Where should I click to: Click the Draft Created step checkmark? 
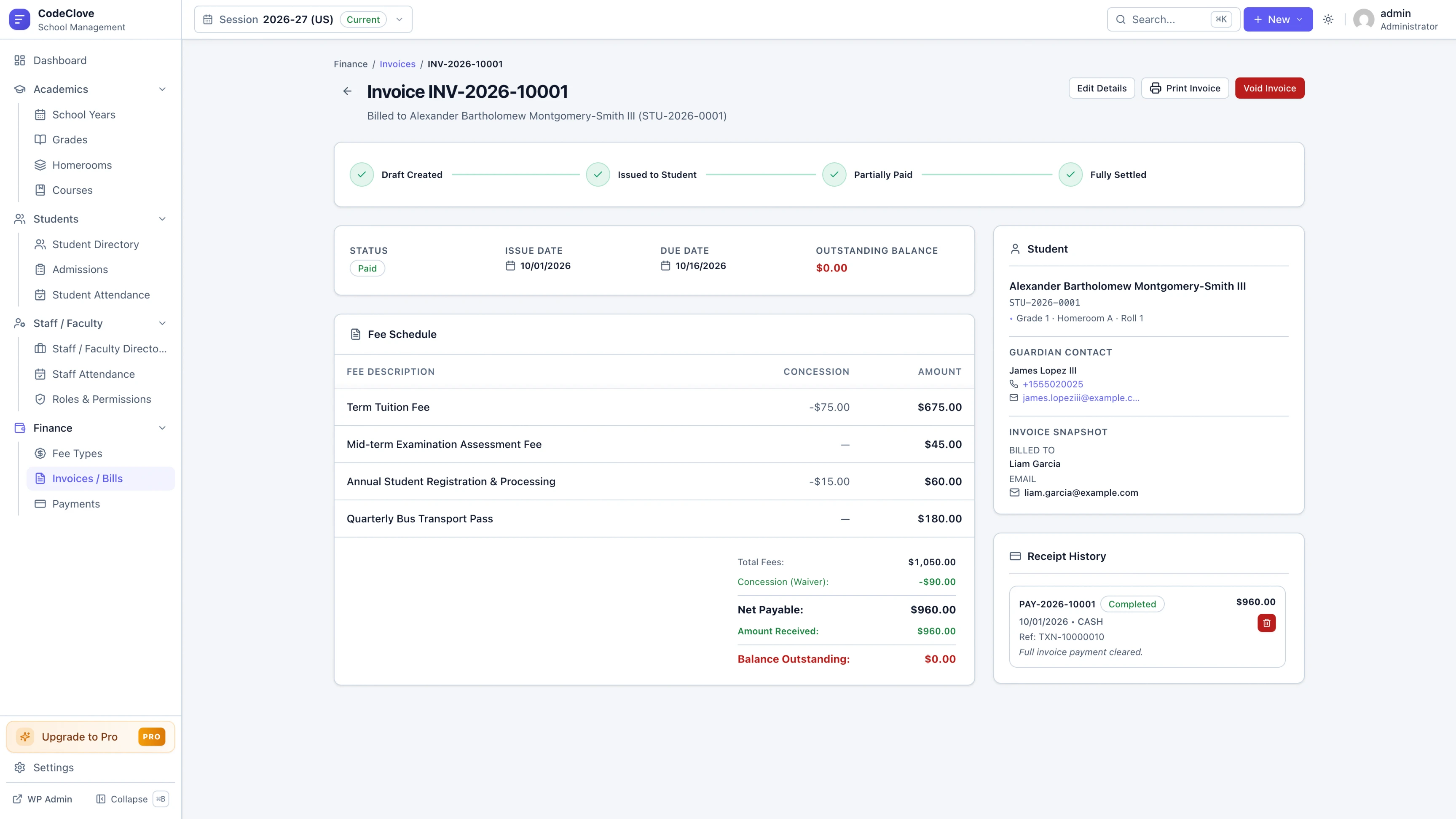click(362, 175)
